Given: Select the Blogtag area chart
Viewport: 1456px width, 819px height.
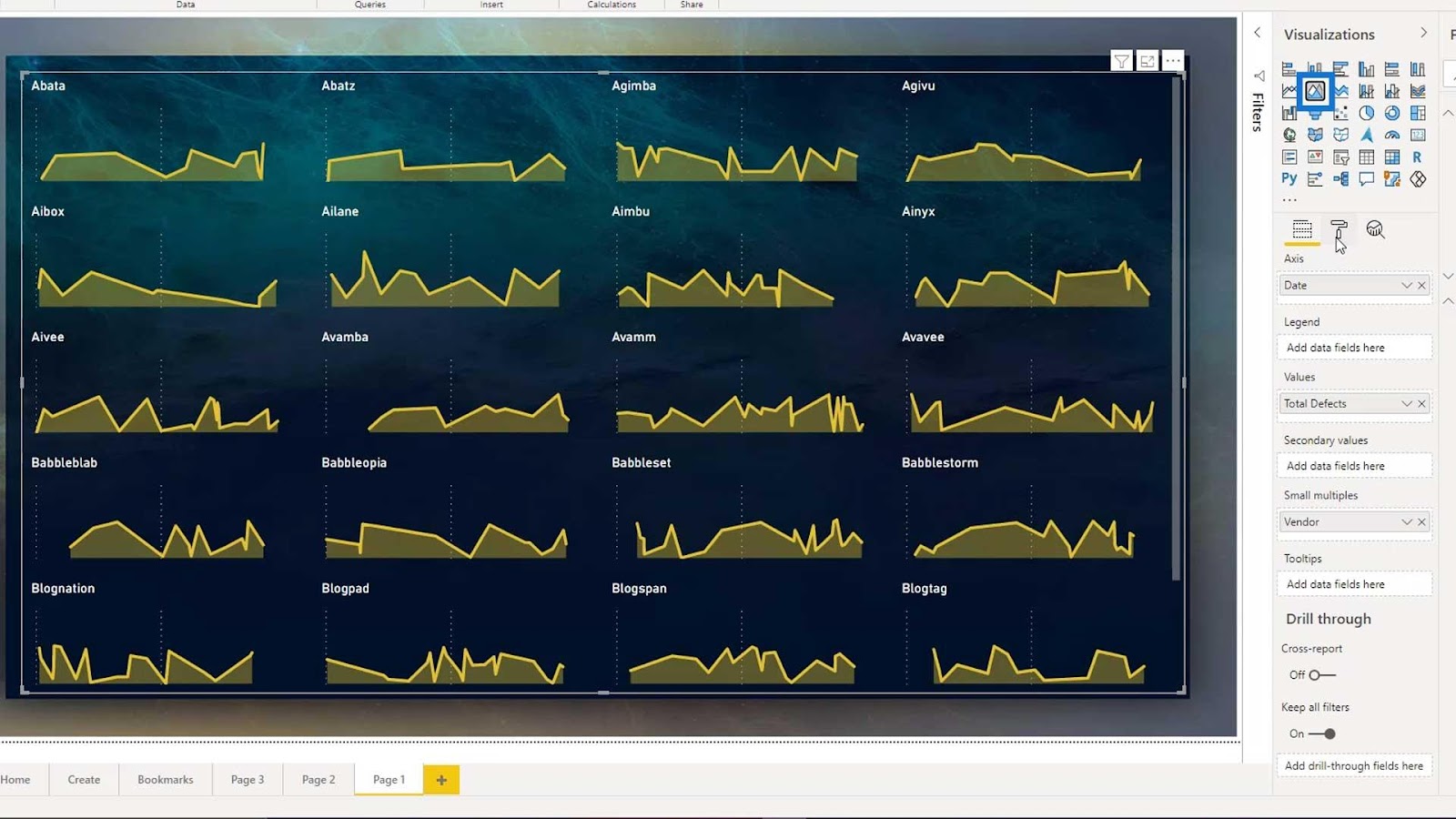Looking at the screenshot, I should click(x=1037, y=664).
